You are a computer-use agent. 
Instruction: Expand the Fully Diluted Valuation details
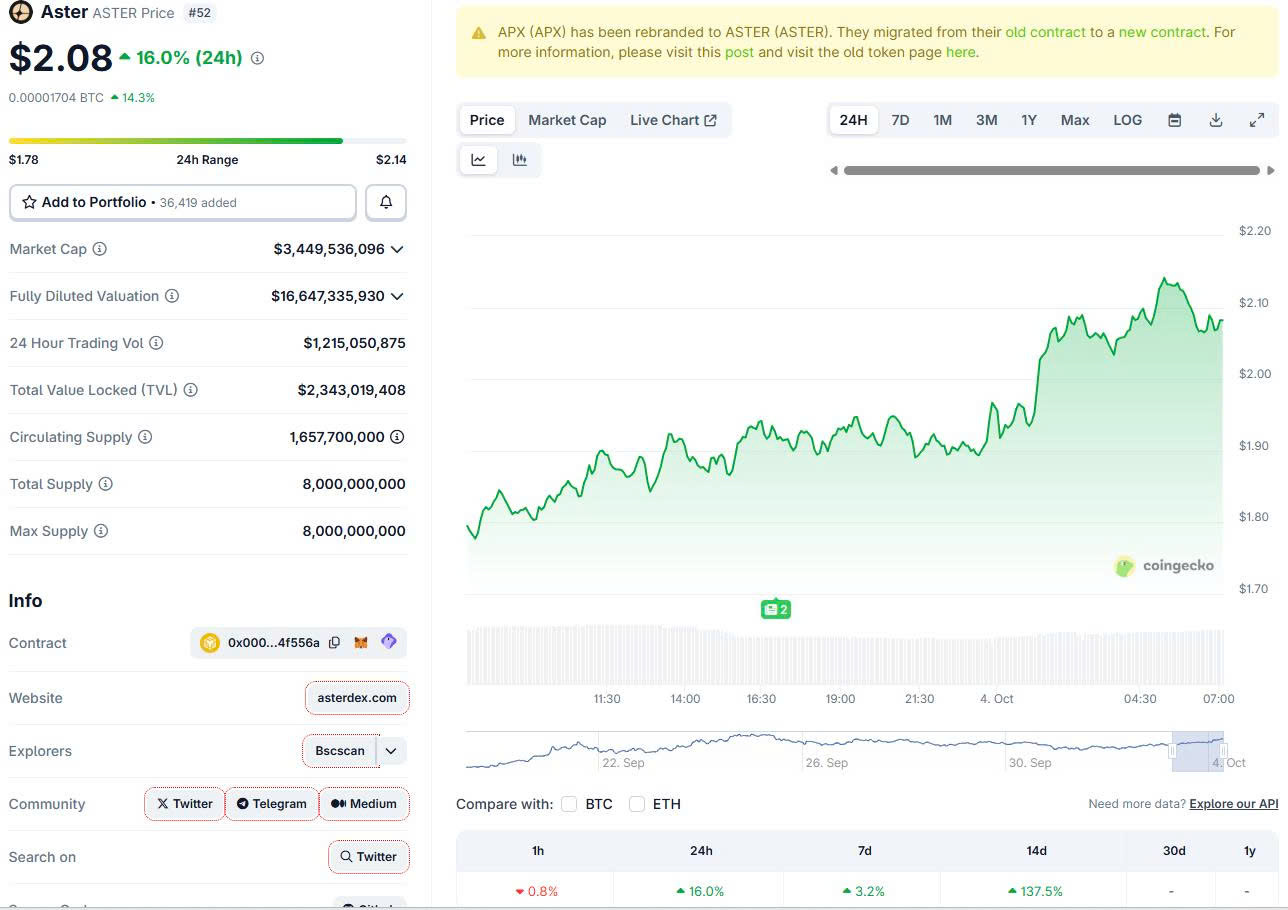click(x=399, y=296)
